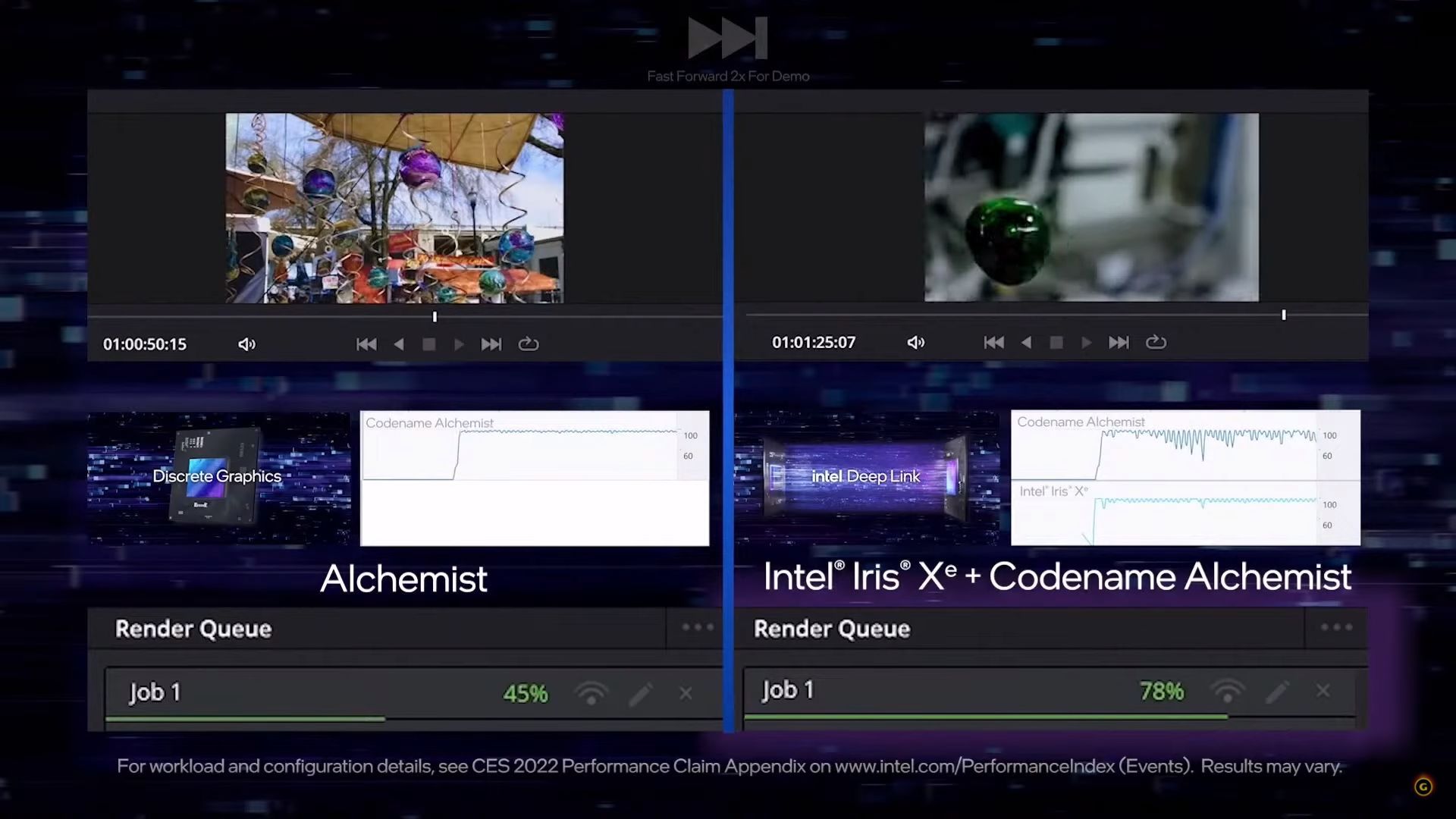Remove the Job 1 at 45%
The height and width of the screenshot is (819, 1456).
686,693
